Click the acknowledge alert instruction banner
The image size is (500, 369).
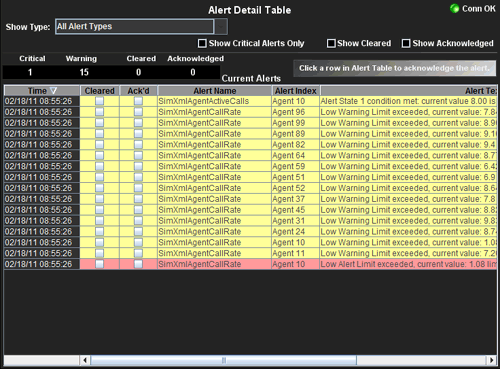(x=394, y=68)
